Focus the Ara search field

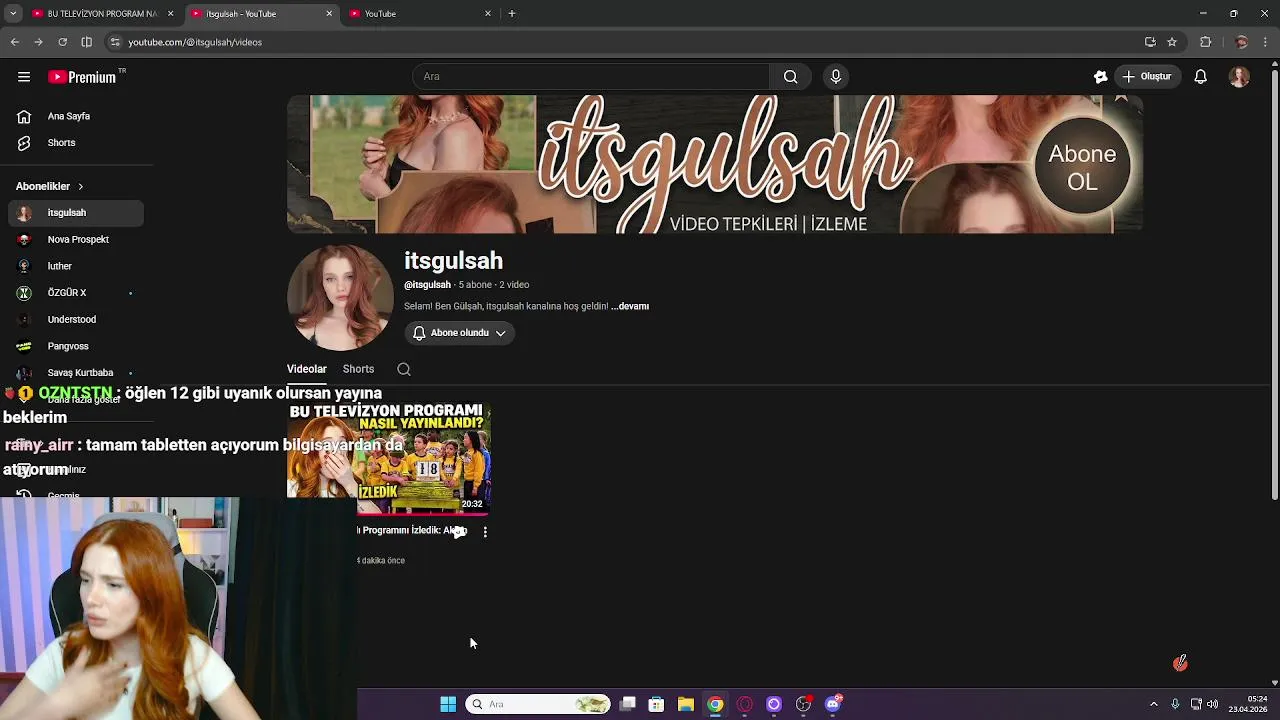click(x=590, y=77)
